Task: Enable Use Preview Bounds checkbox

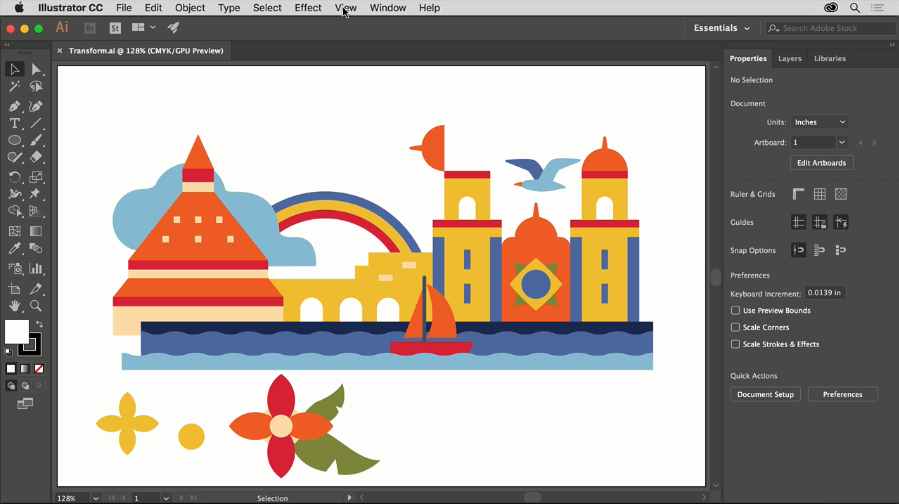Action: 735,310
